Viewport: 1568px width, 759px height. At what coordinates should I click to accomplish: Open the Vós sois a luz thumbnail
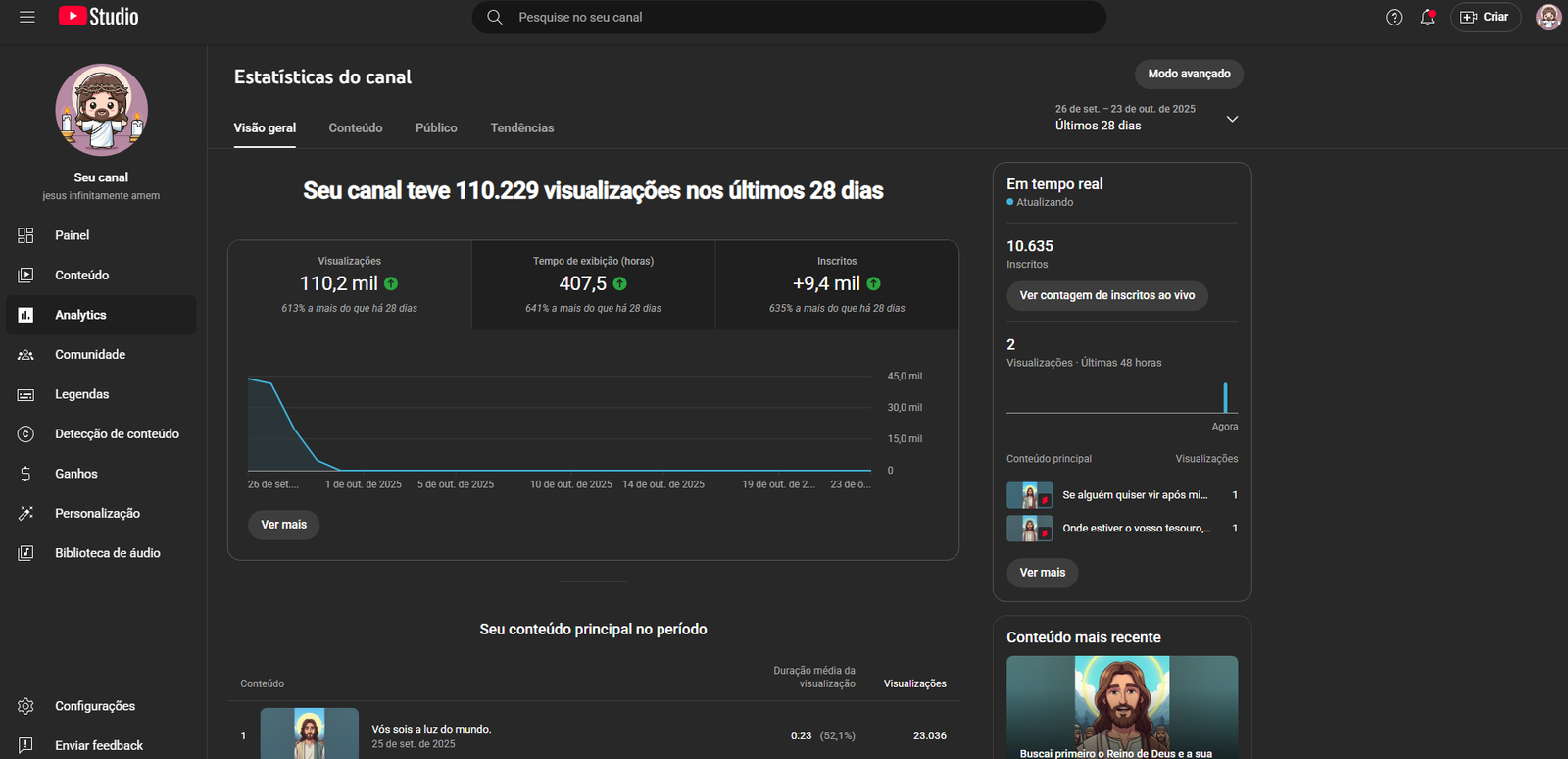[x=310, y=734]
